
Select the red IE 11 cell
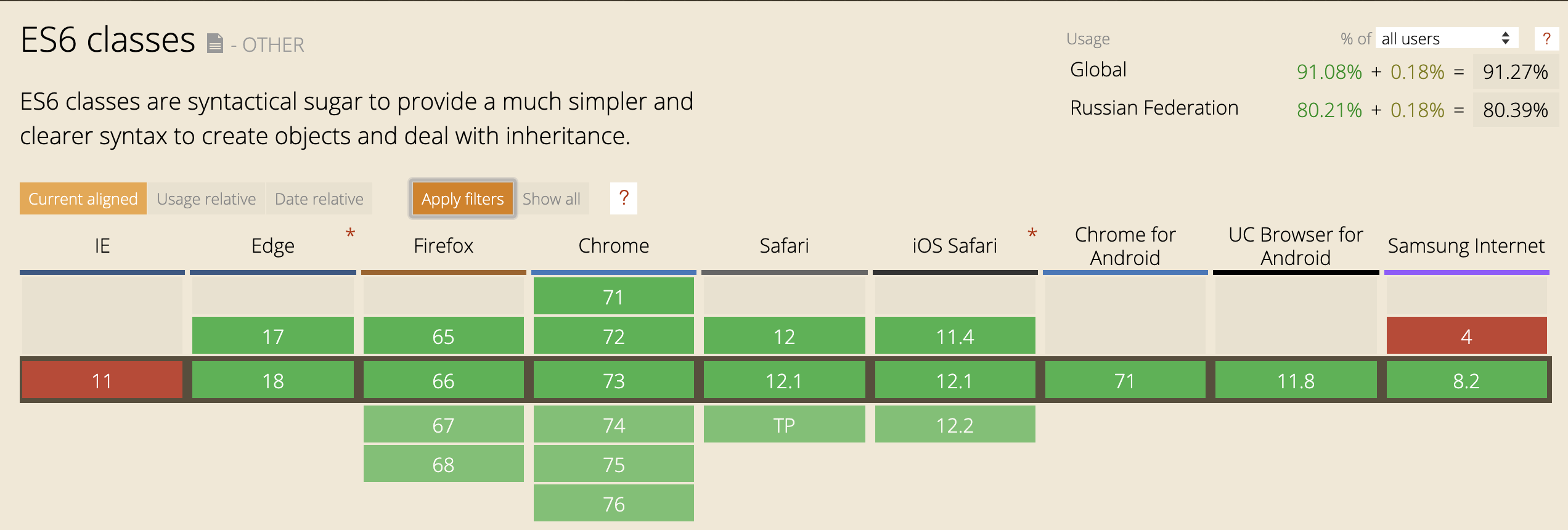(102, 380)
